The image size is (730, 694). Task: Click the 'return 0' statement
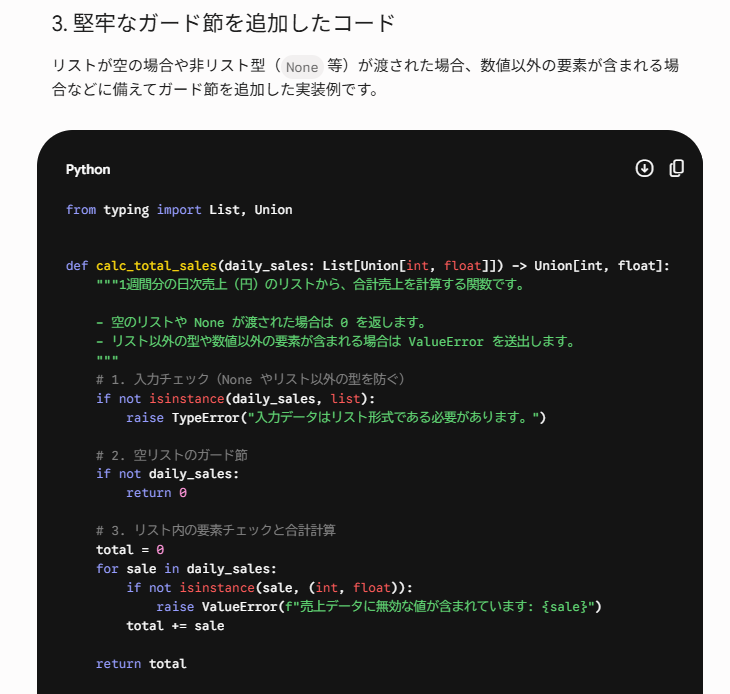[156, 493]
